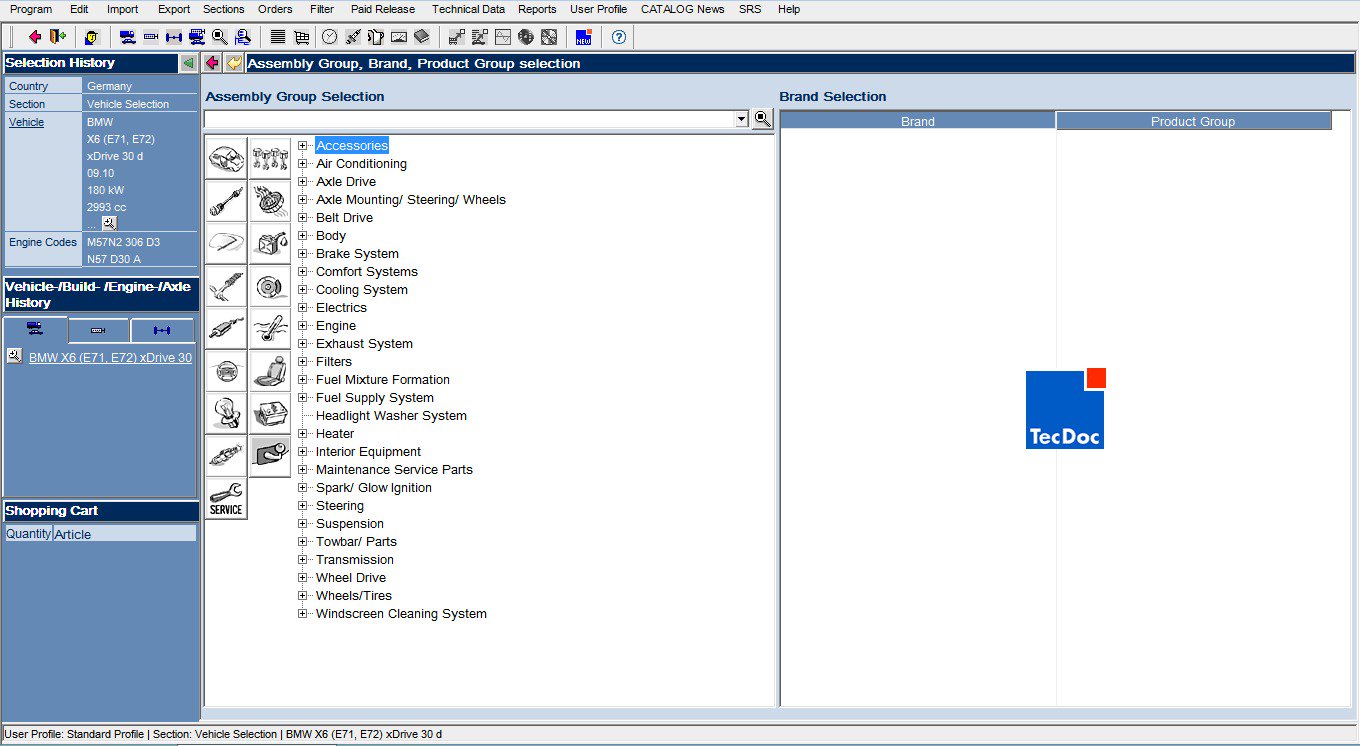This screenshot has height=746, width=1360.
Task: Select the steering wheel assembly group icon
Action: [225, 370]
